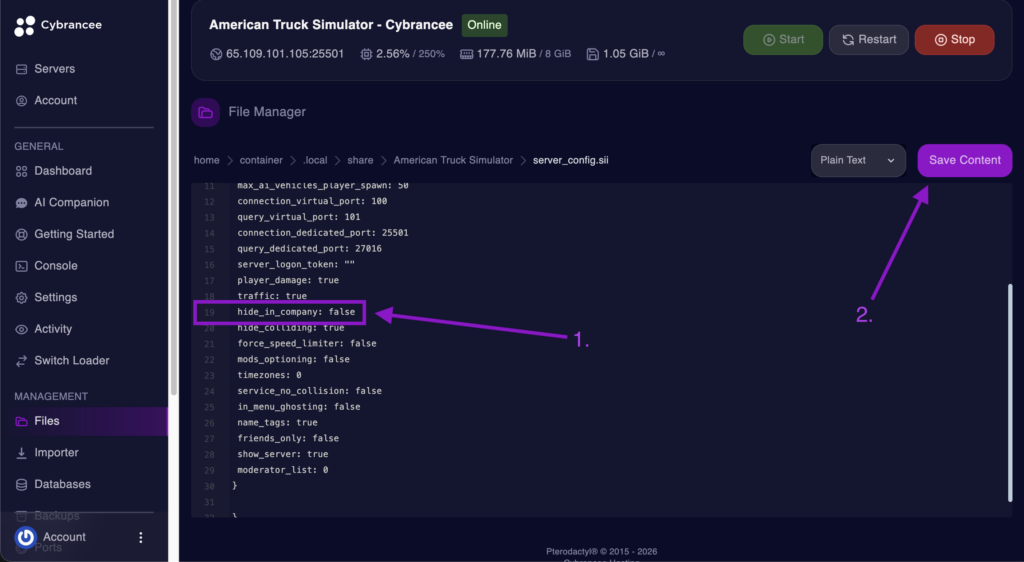The height and width of the screenshot is (562, 1024).
Task: Click the server_logon_token line
Action: click(296, 265)
